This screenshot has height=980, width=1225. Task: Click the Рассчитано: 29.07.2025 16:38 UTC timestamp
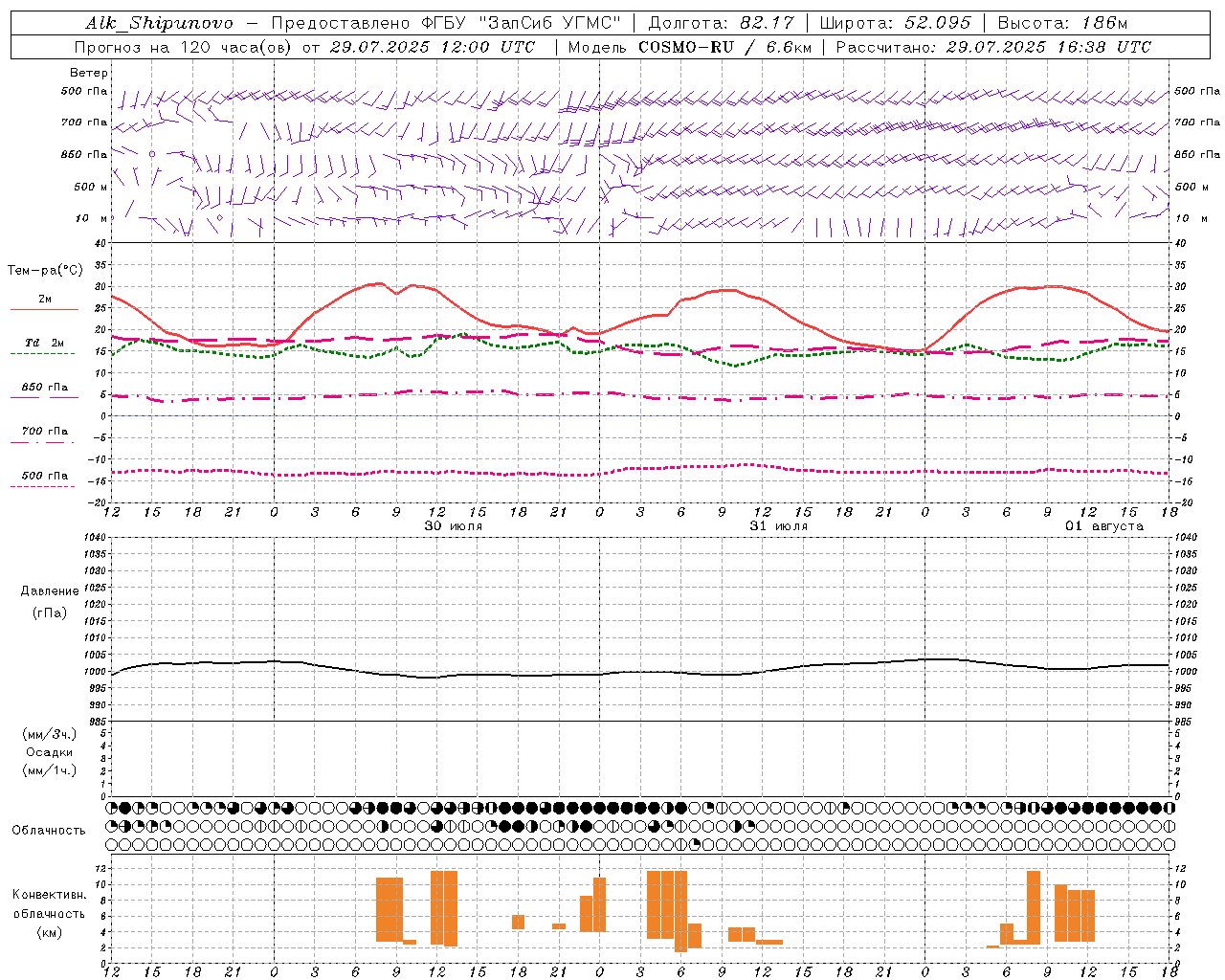(993, 47)
